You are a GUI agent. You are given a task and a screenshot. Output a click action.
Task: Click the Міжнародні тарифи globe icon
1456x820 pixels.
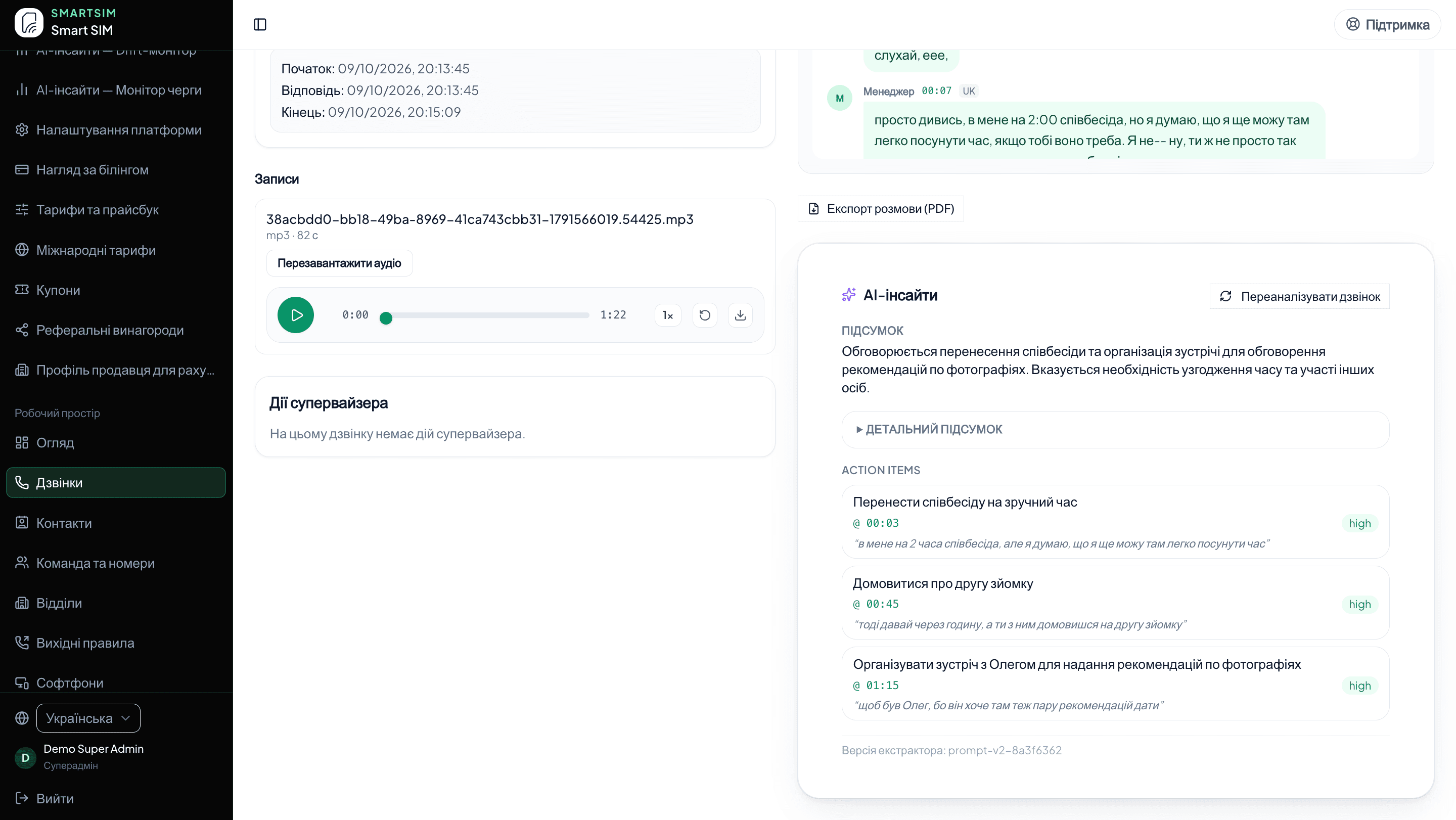[x=22, y=250]
